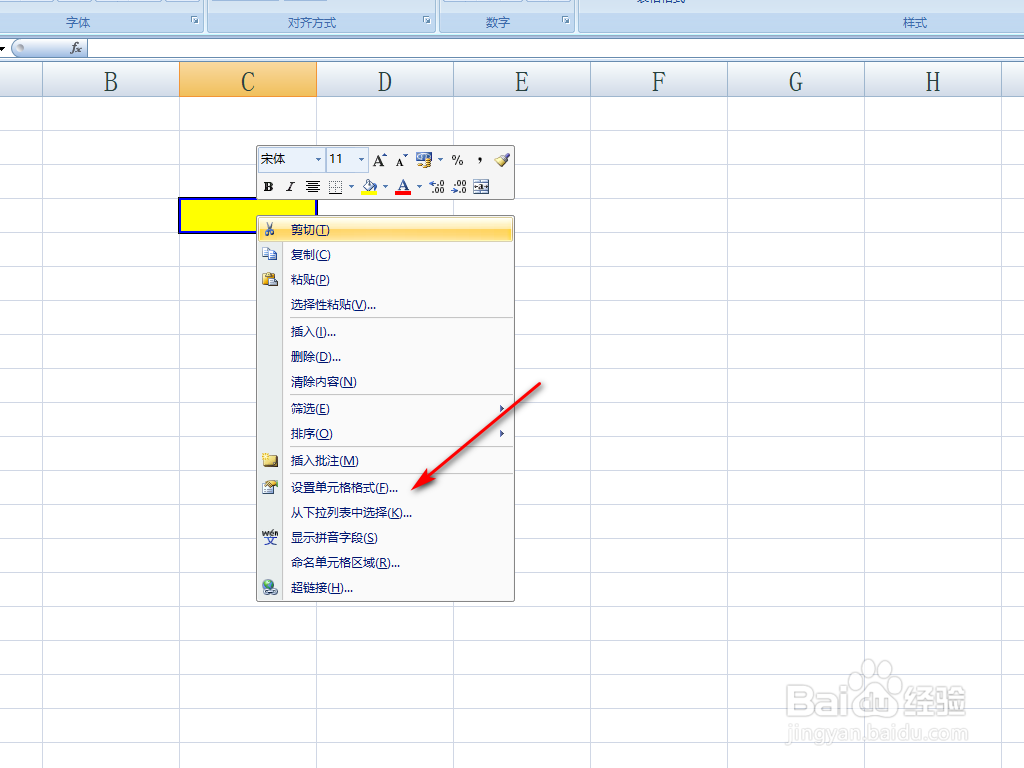The width and height of the screenshot is (1024, 768).
Task: Click the fx insert function button
Action: point(76,48)
